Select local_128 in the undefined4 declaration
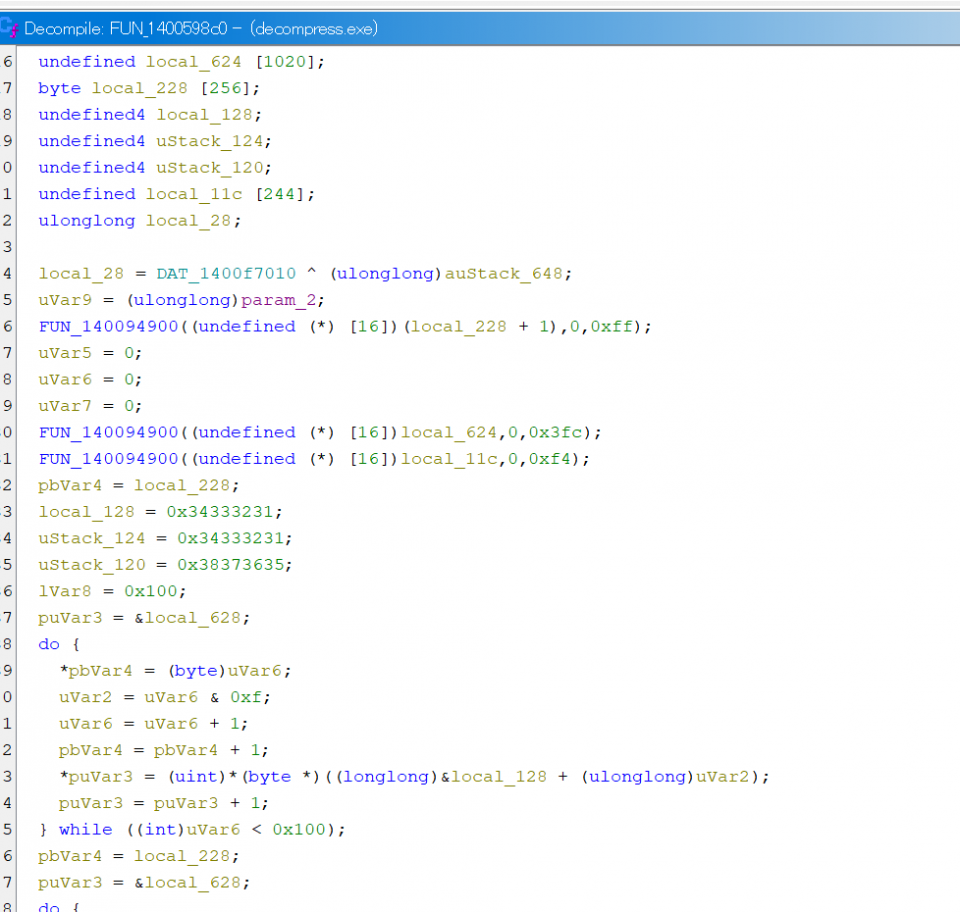 click(x=204, y=115)
